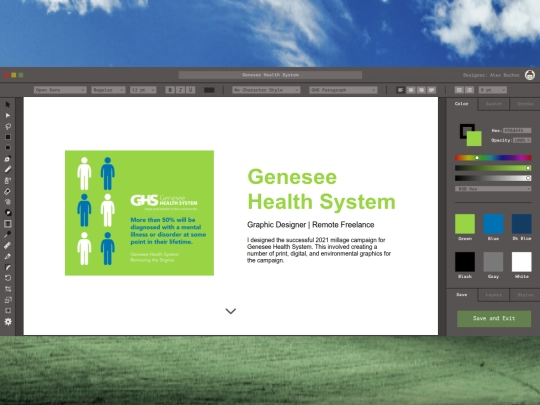Click the spiral tool icon
540x405 pixels.
pyautogui.click(x=8, y=202)
